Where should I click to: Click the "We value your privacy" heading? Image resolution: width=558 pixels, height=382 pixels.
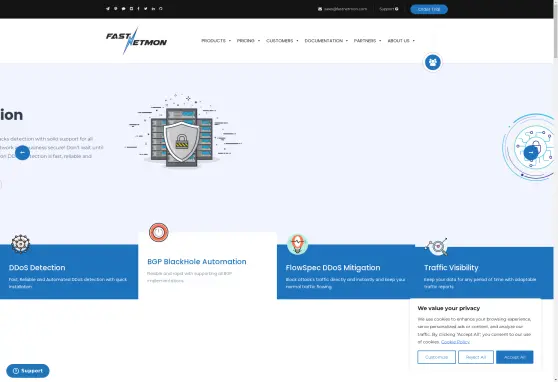coord(449,308)
